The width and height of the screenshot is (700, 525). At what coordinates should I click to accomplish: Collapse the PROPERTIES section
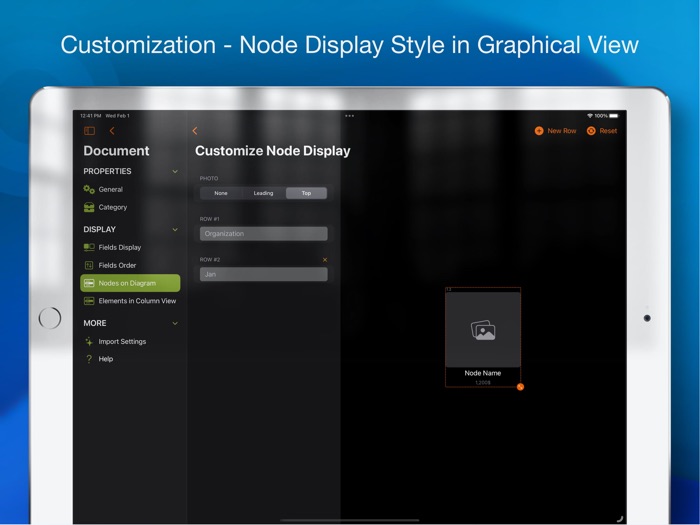(175, 171)
